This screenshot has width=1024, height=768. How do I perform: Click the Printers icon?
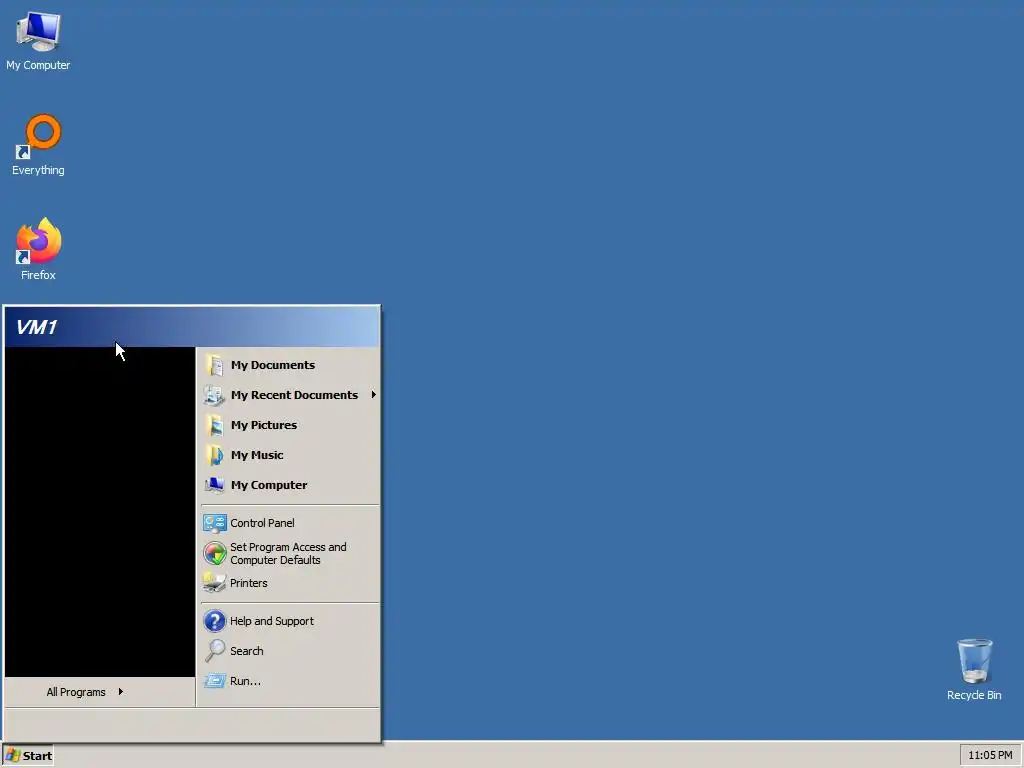click(x=214, y=583)
